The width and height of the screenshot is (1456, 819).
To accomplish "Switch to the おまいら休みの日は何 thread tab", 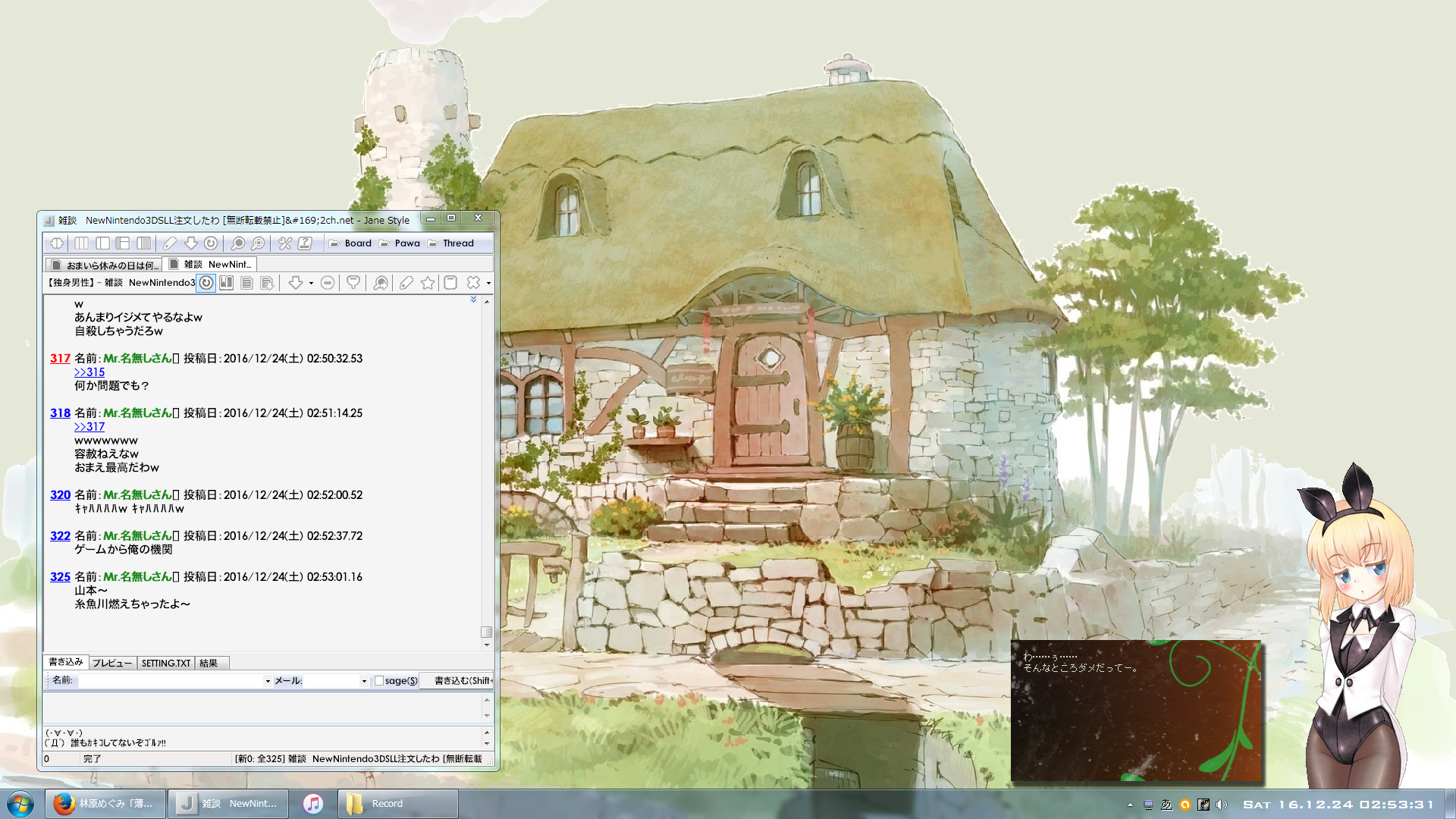I will (105, 265).
